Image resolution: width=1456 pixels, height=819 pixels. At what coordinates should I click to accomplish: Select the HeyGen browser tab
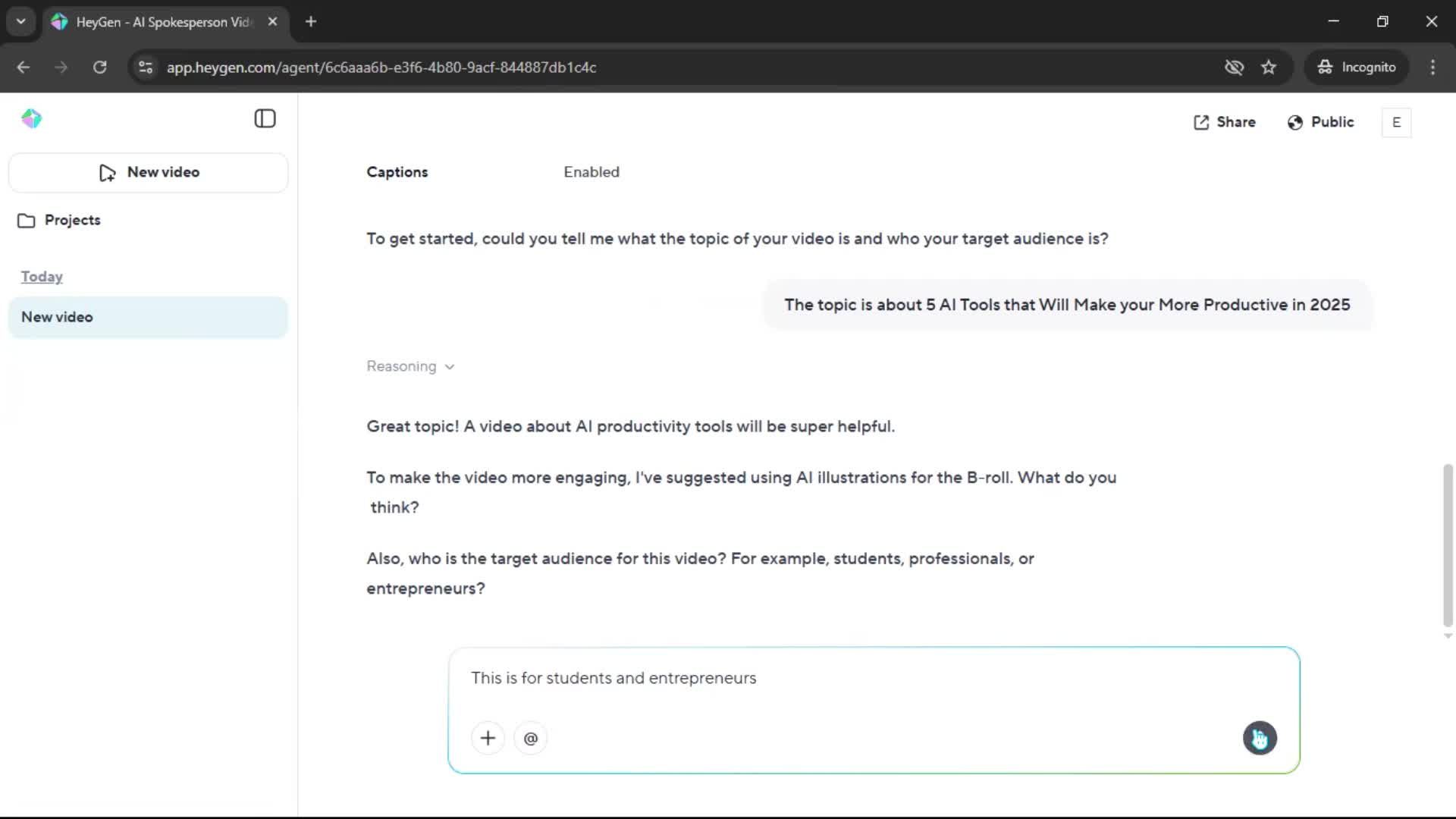(163, 22)
